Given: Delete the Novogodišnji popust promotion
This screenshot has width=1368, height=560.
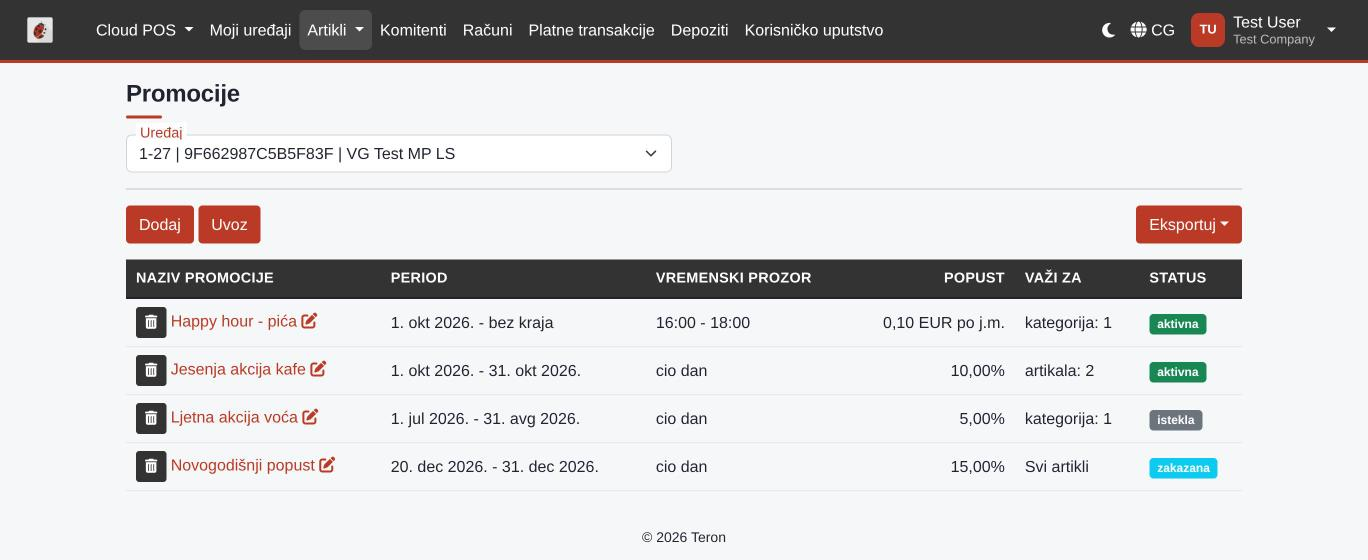Looking at the screenshot, I should [151, 466].
